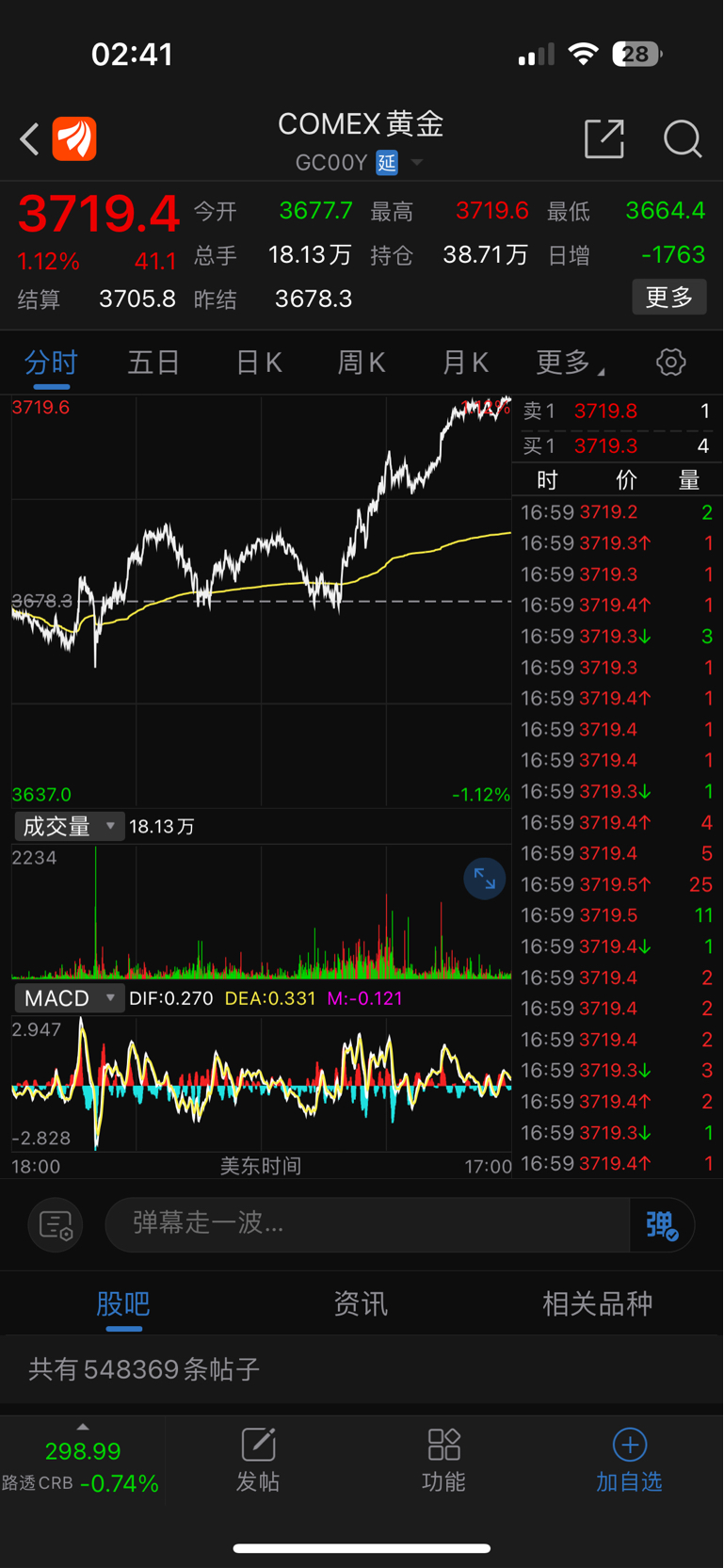724x1568 pixels.
Task: Switch to the 月K chart tab
Action: [x=465, y=363]
